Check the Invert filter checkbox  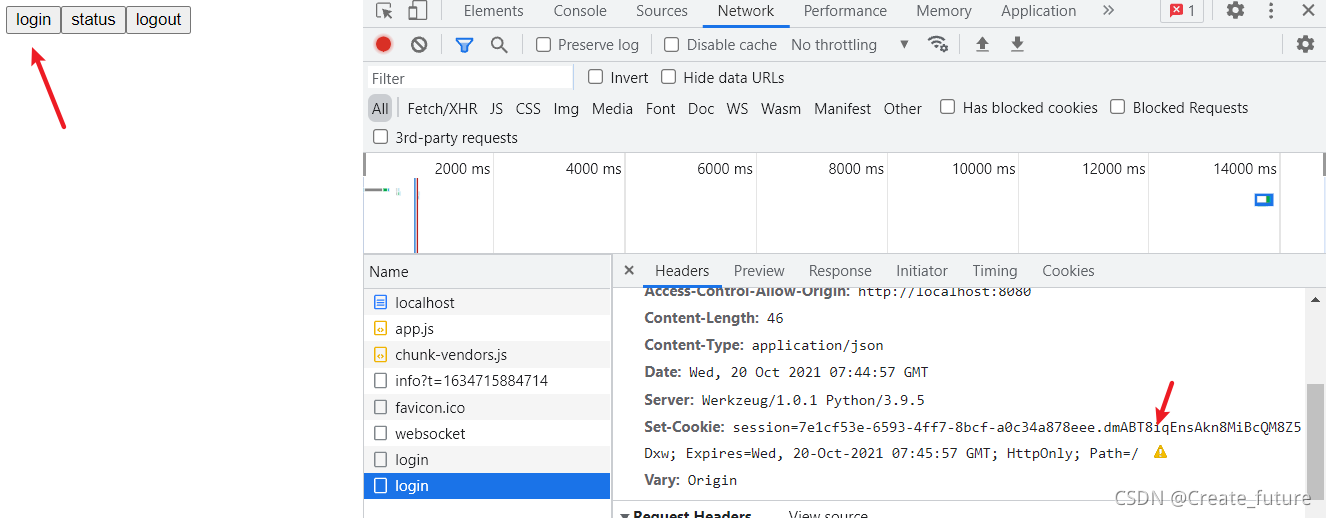[x=595, y=77]
